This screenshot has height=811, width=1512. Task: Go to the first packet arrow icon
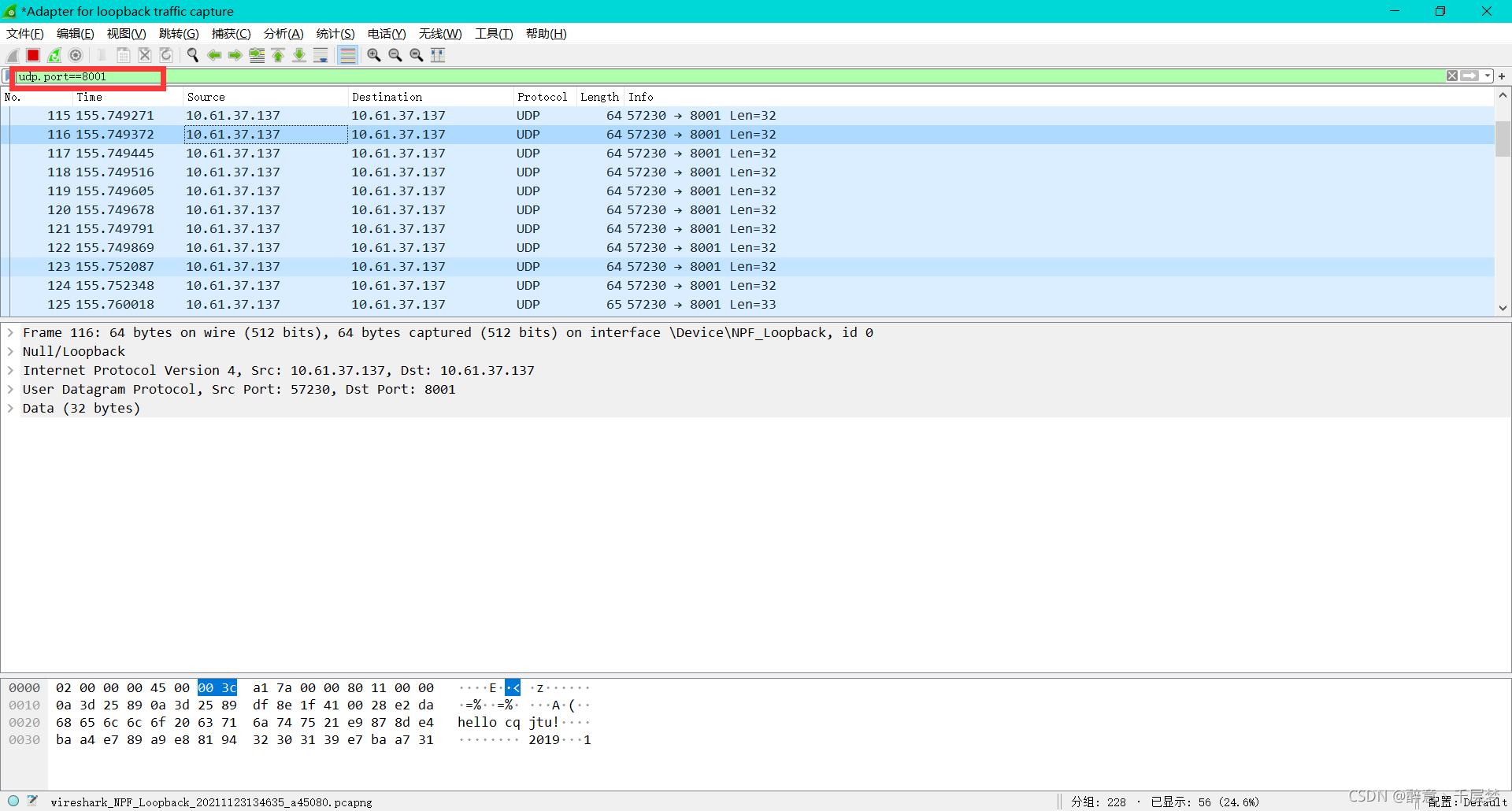pyautogui.click(x=278, y=55)
